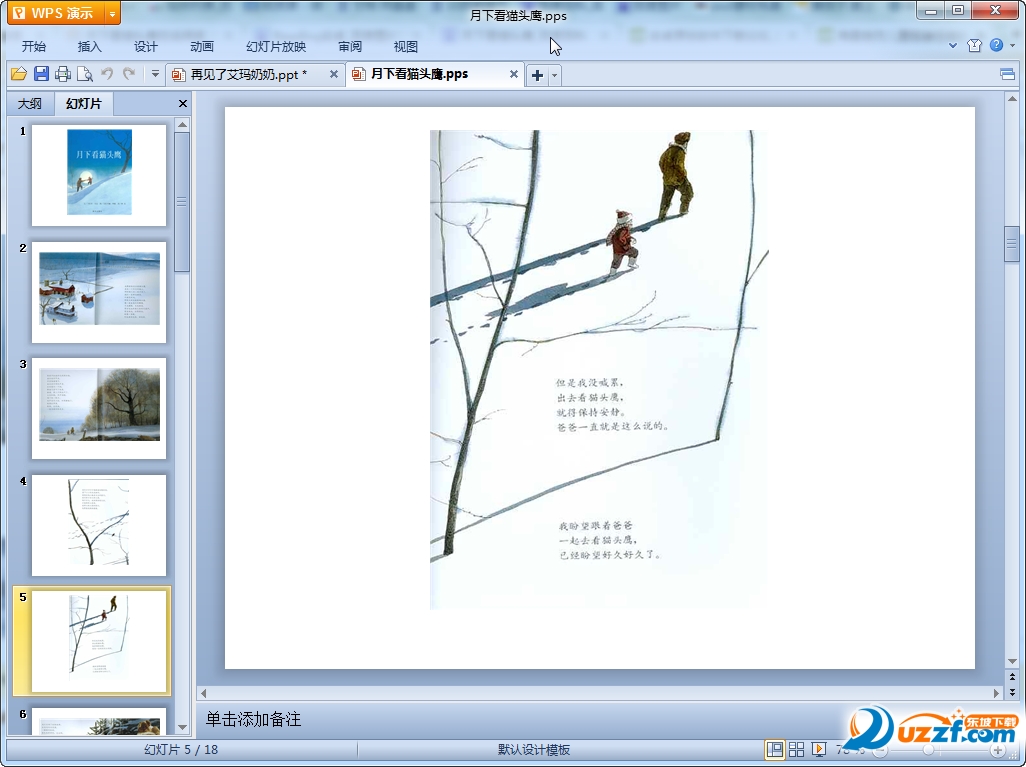The width and height of the screenshot is (1026, 767).
Task: Click status text 默认设计模板
Action: [x=534, y=749]
